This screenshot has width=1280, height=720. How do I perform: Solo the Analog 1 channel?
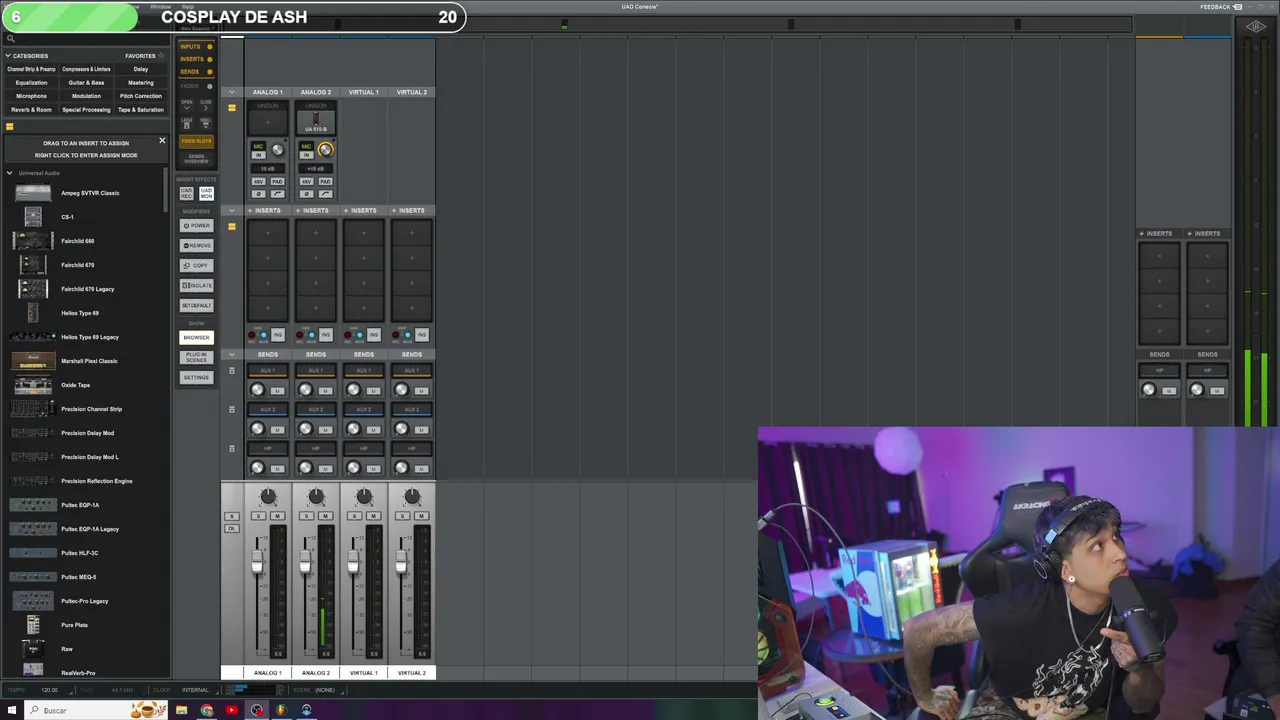(259, 516)
